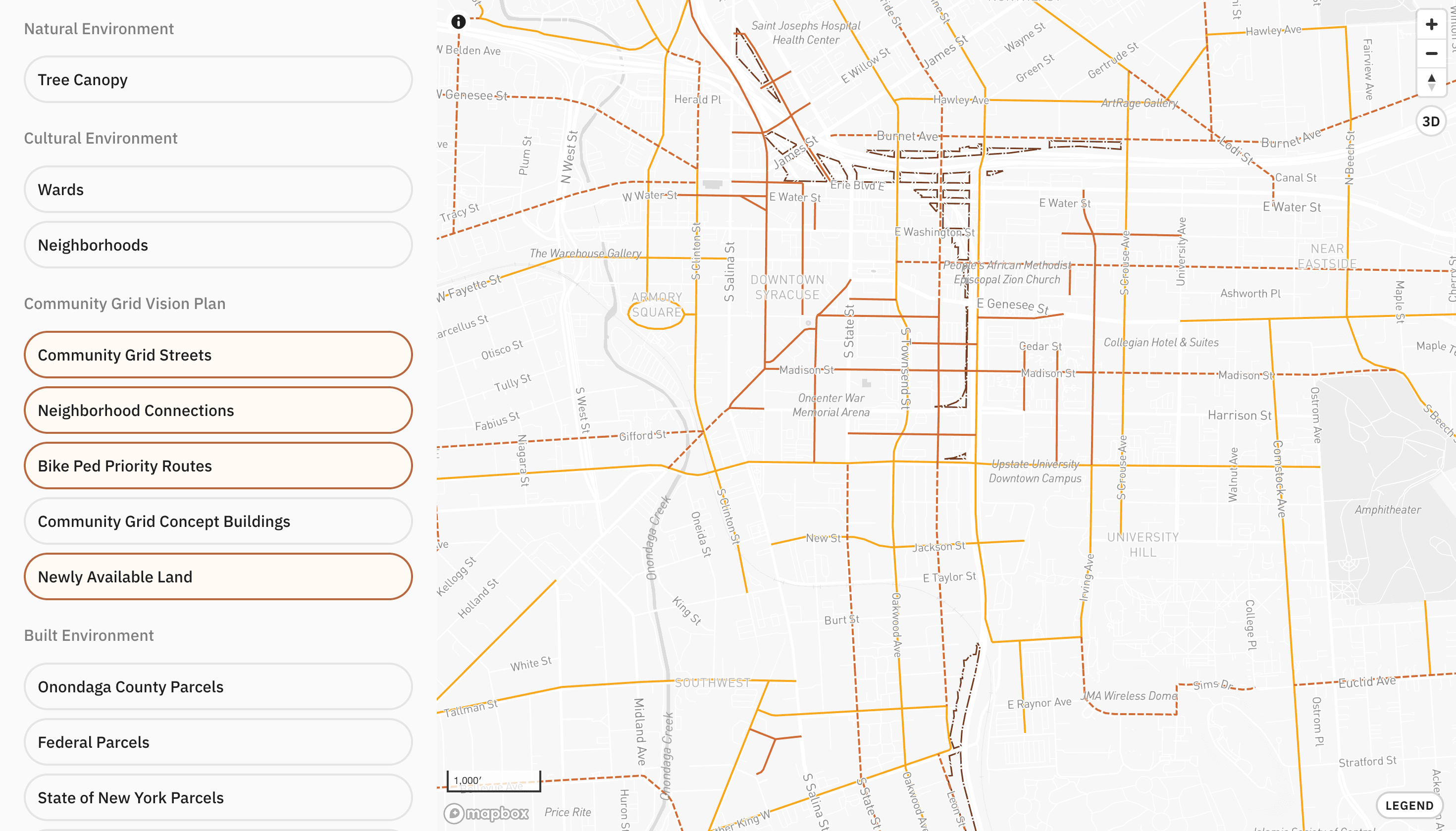Enable the Neighborhoods layer
This screenshot has height=831, width=1456.
pyautogui.click(x=218, y=245)
